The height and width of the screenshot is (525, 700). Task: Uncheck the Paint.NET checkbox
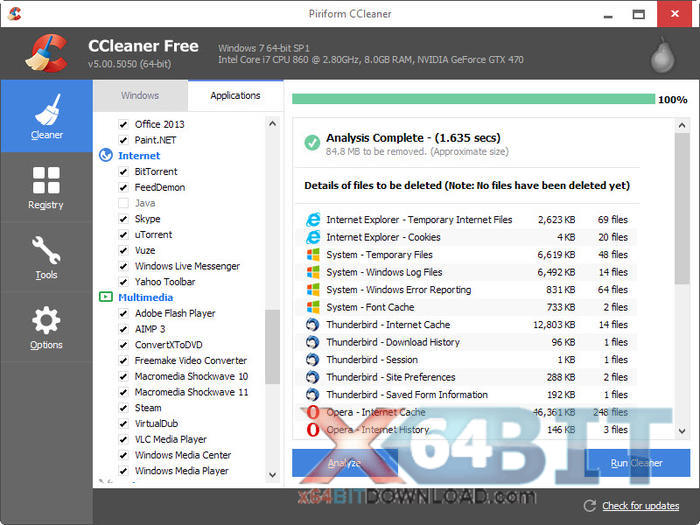point(123,140)
